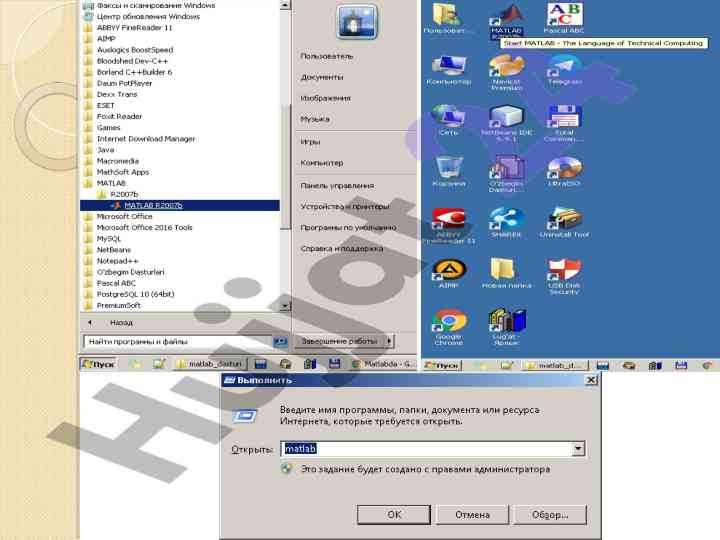Screen dimensions: 720x540
Task: Click the Пуск start button on the left taskbar
Action: [98, 365]
